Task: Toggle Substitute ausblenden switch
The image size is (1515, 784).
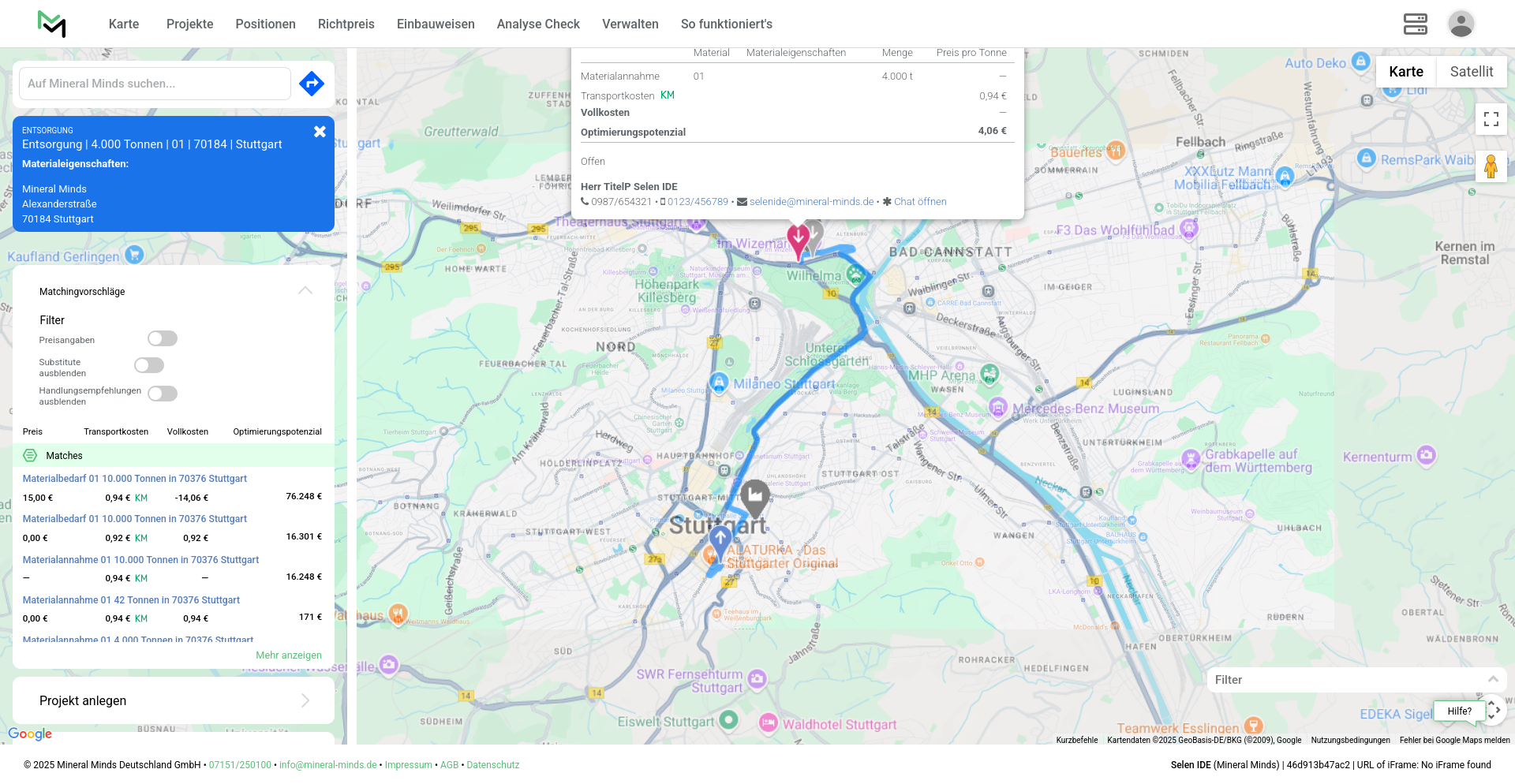Action: click(x=149, y=365)
